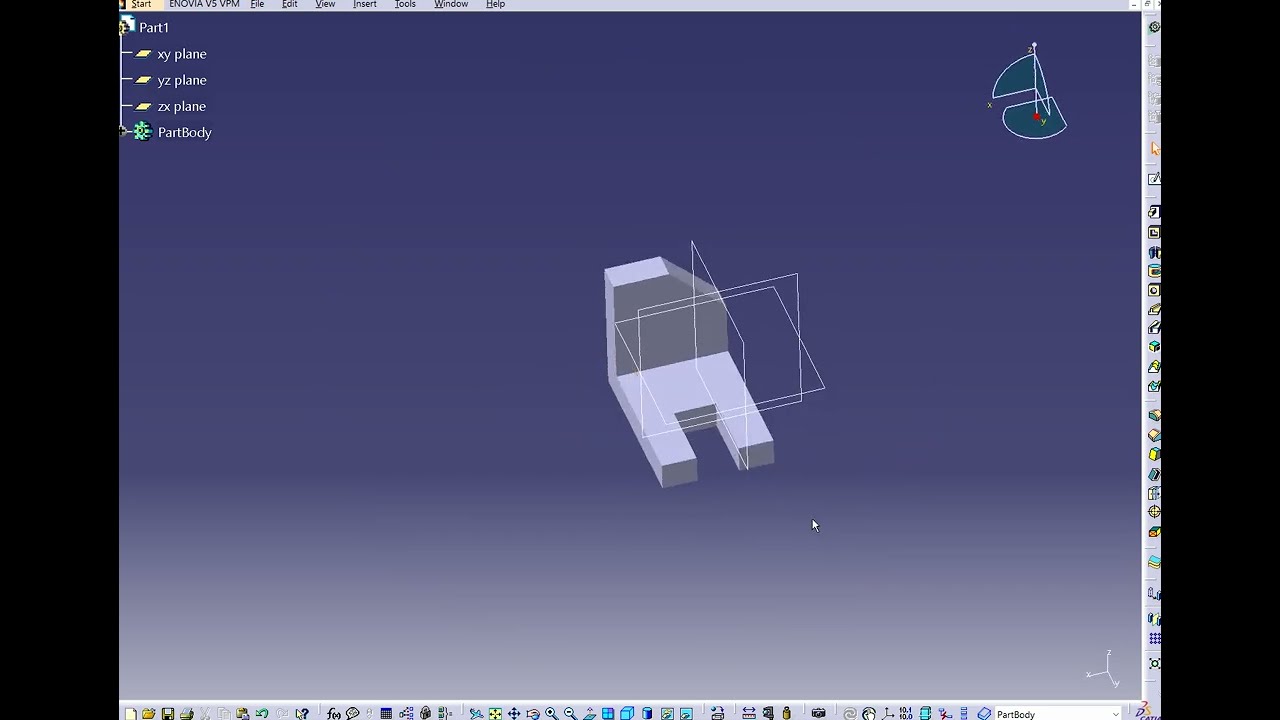Open the ENOVIA V5 VPM menu
This screenshot has height=720, width=1280.
click(204, 4)
